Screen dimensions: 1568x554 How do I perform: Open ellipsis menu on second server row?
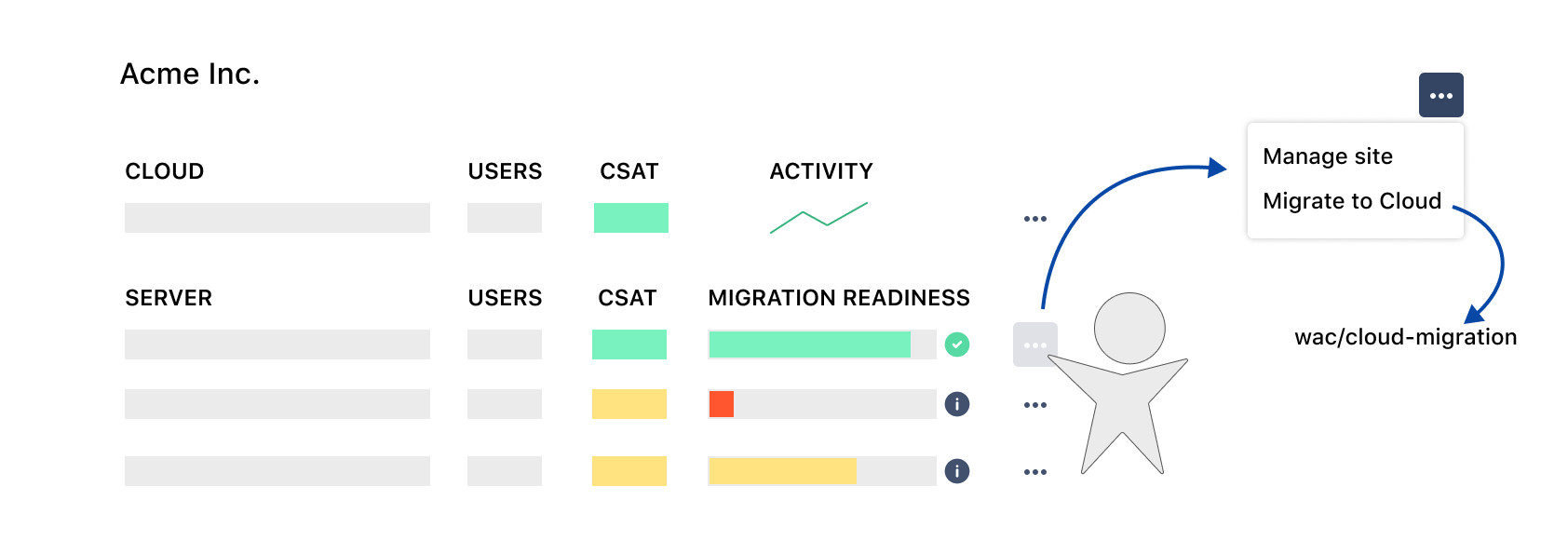point(1034,405)
